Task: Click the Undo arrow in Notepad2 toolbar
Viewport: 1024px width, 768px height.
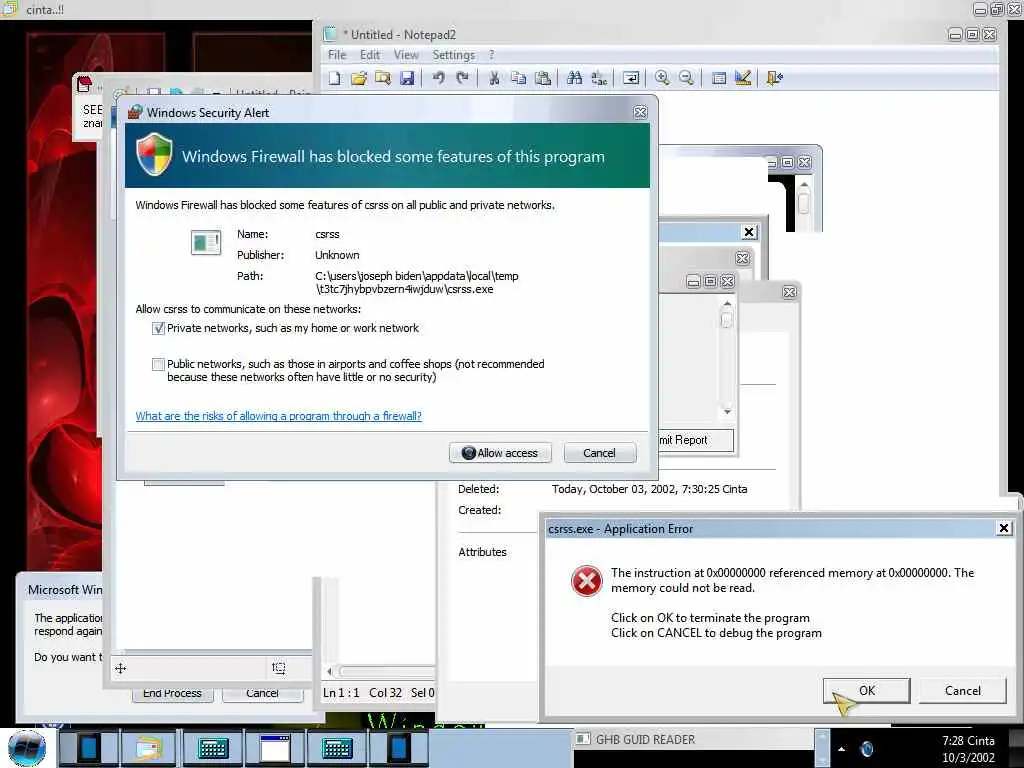Action: [438, 78]
